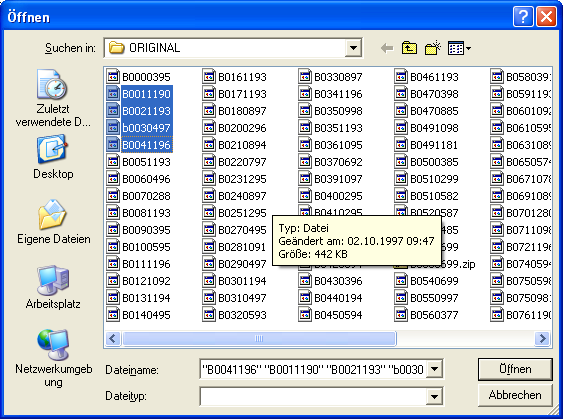The height and width of the screenshot is (419, 563).
Task: Select file icon of B0000395
Action: [x=113, y=76]
